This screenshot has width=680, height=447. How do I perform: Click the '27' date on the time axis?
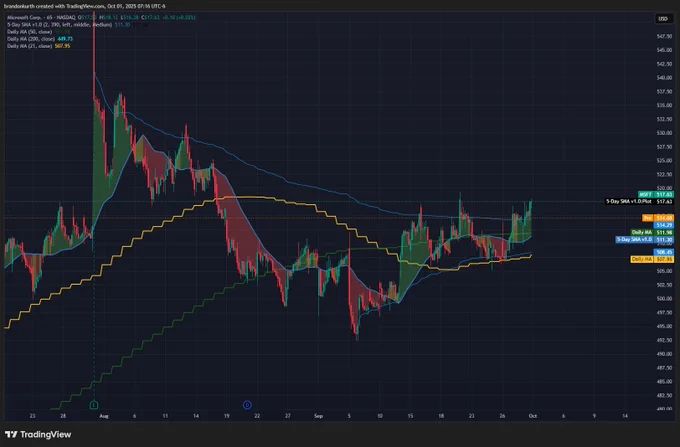coord(288,416)
